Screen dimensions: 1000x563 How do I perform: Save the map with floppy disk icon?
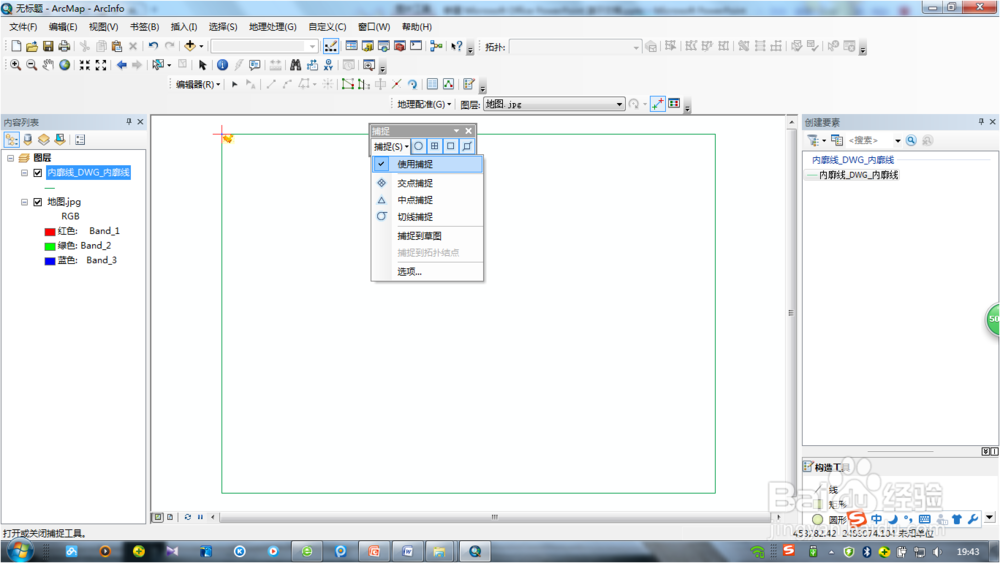click(48, 46)
